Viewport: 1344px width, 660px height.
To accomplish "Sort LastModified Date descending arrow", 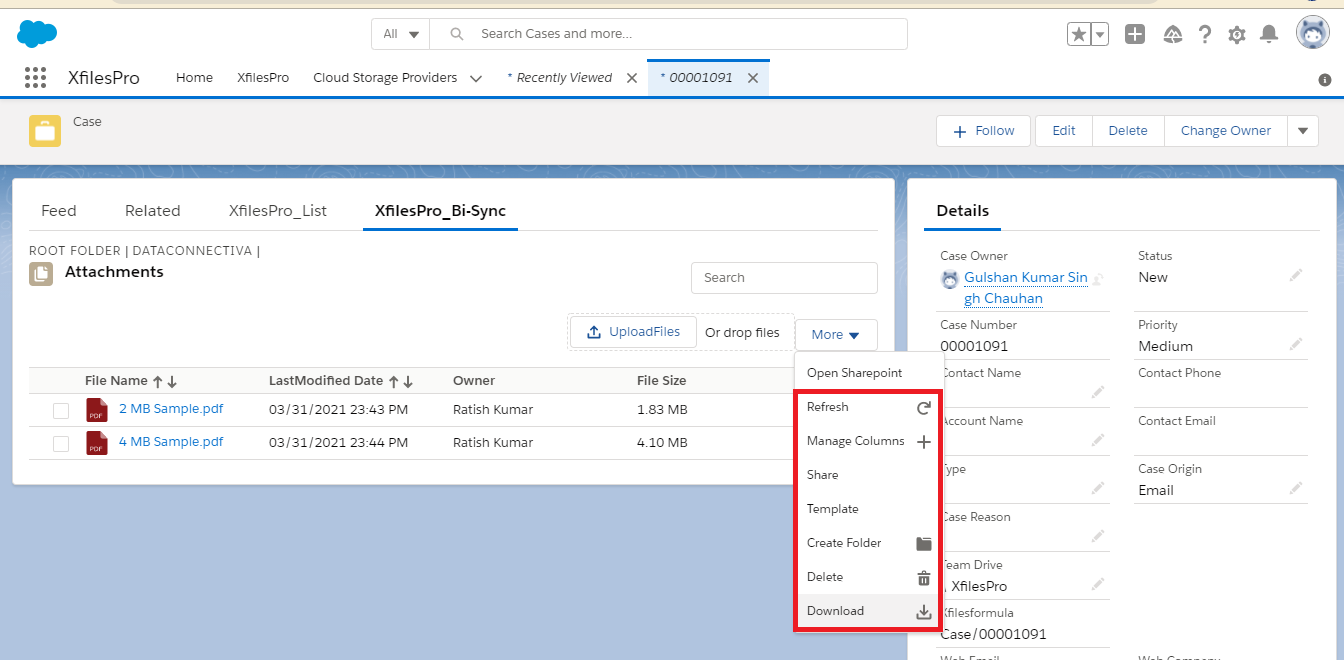I will [x=408, y=381].
